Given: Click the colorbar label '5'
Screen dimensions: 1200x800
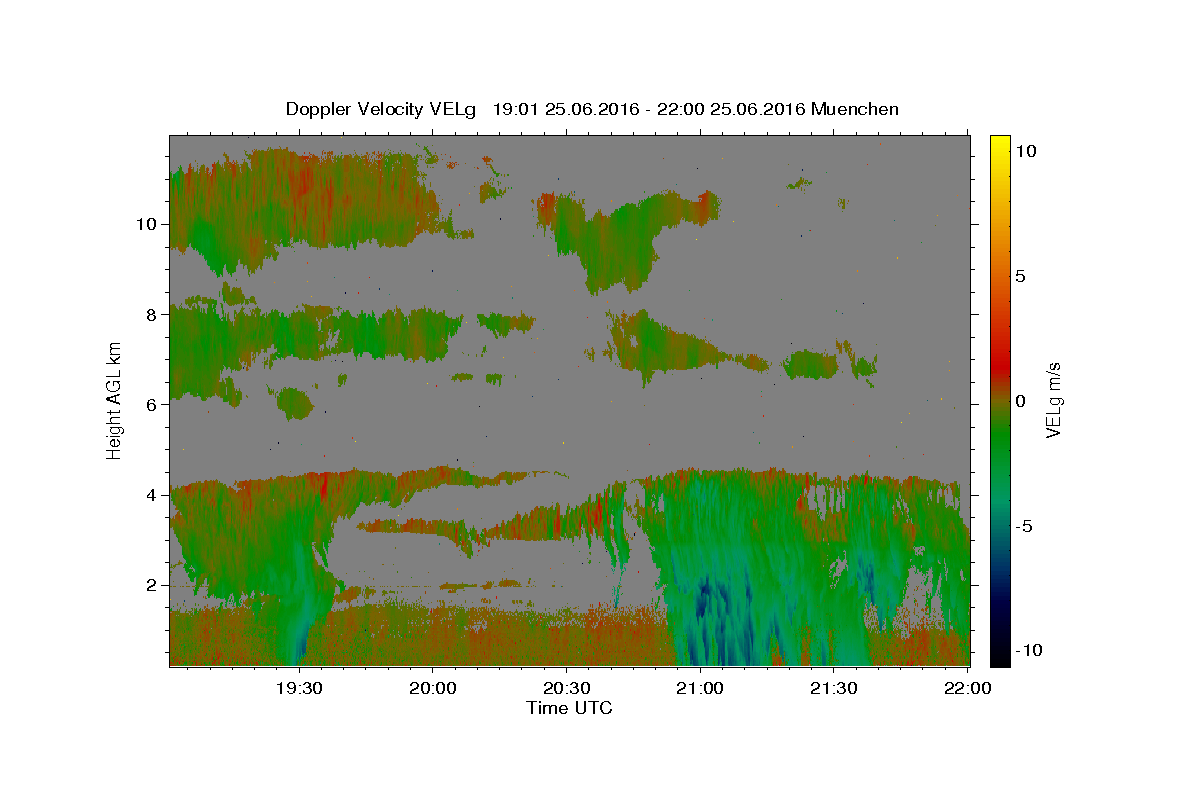Looking at the screenshot, I should [1023, 276].
